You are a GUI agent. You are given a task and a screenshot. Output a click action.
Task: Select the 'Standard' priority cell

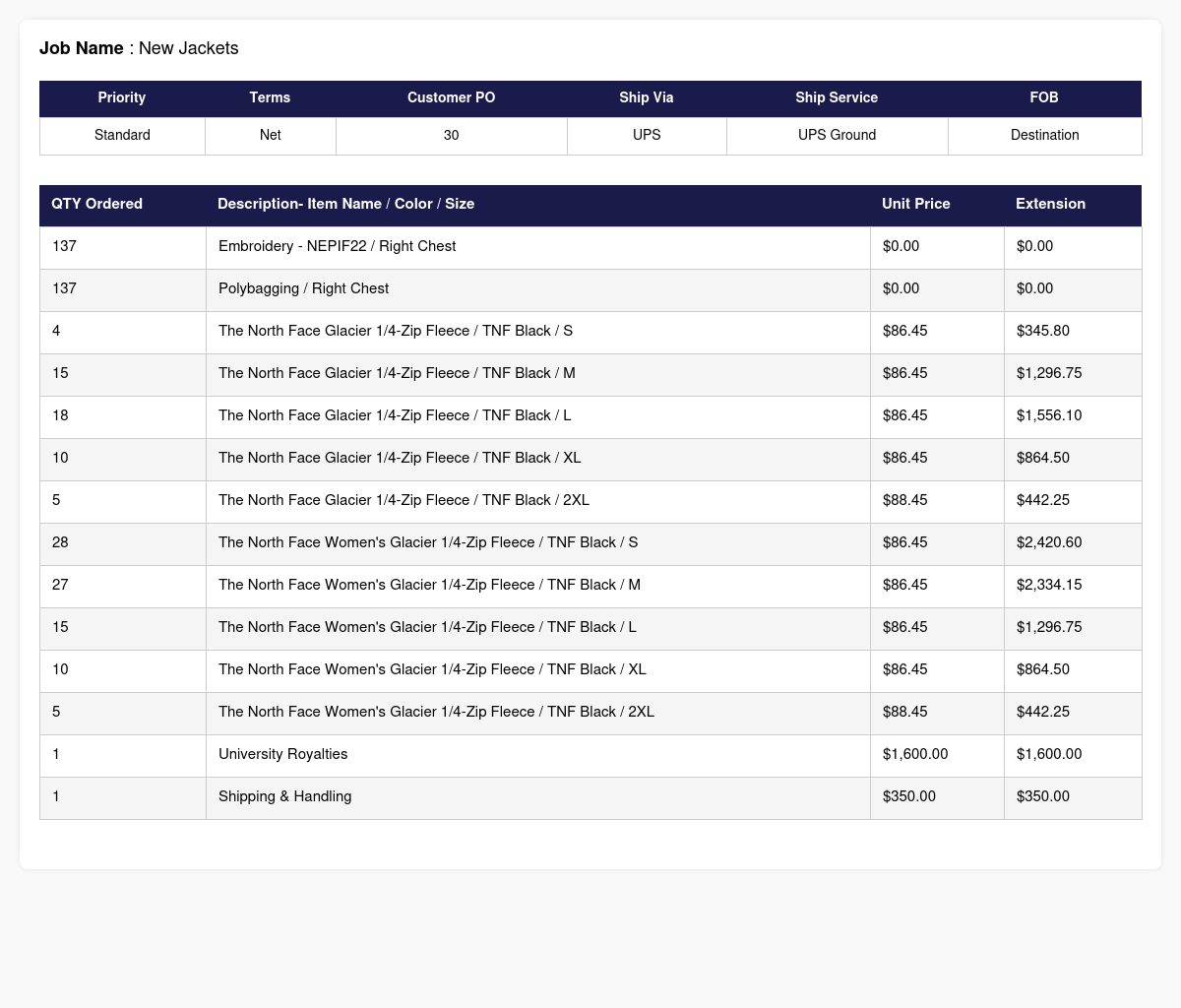click(x=122, y=135)
